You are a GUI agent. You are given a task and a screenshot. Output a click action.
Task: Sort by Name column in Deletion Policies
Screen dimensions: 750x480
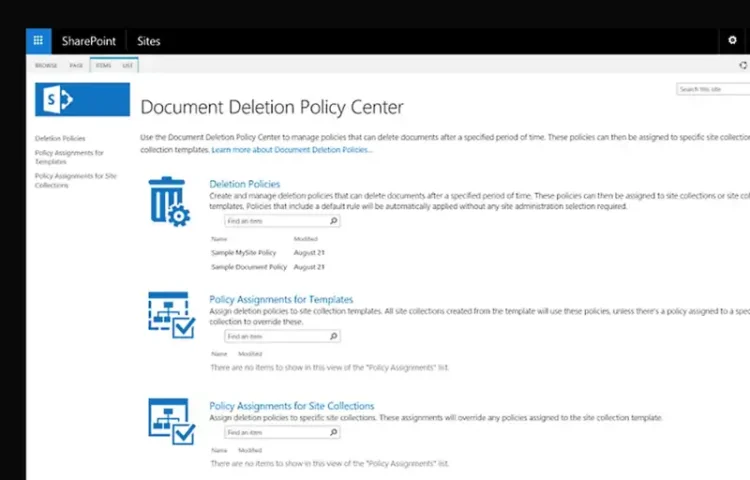[x=219, y=239]
